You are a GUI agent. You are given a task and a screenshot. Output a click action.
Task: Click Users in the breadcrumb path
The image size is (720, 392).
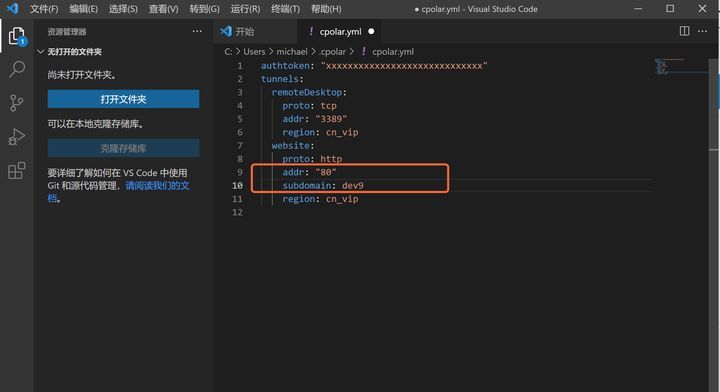click(254, 51)
